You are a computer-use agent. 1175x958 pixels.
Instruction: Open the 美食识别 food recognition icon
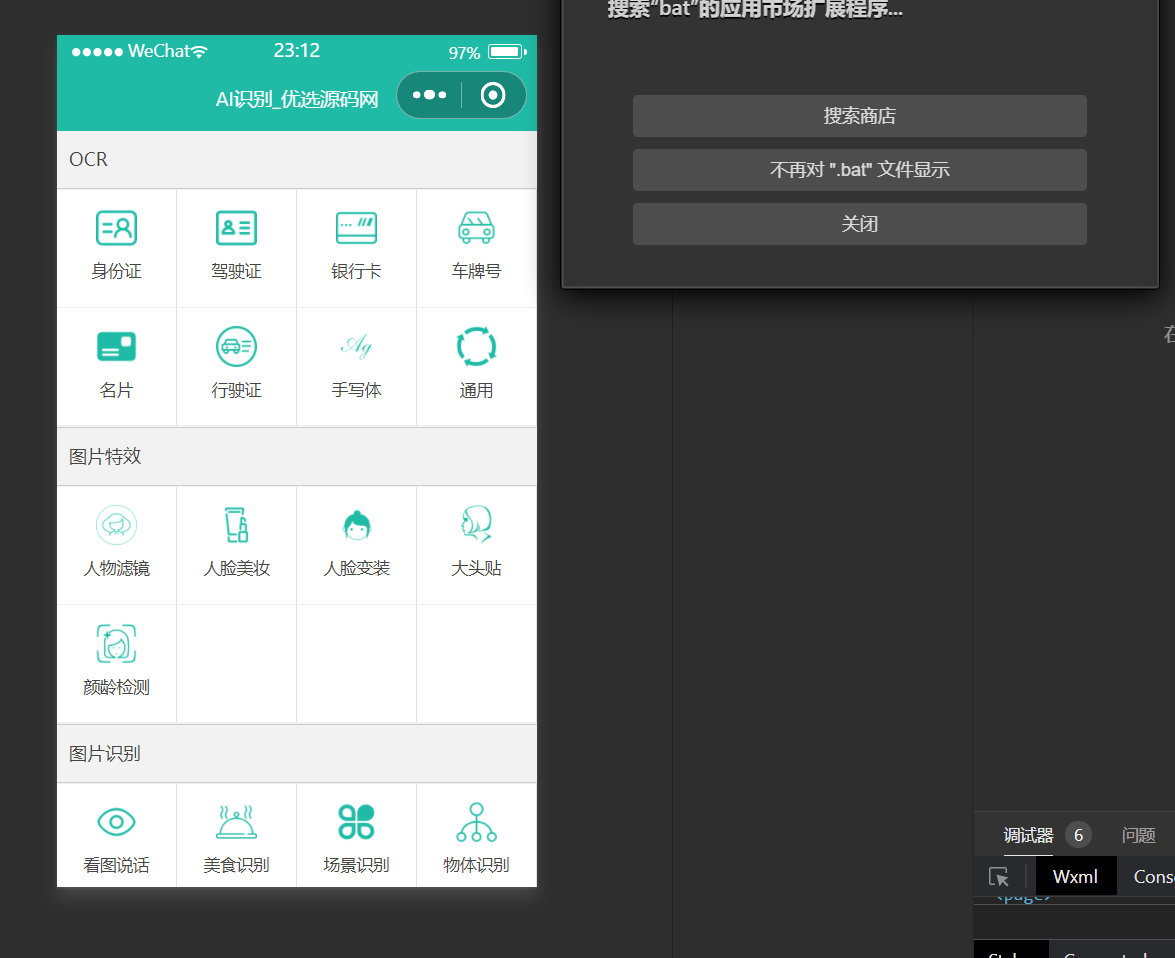(236, 822)
